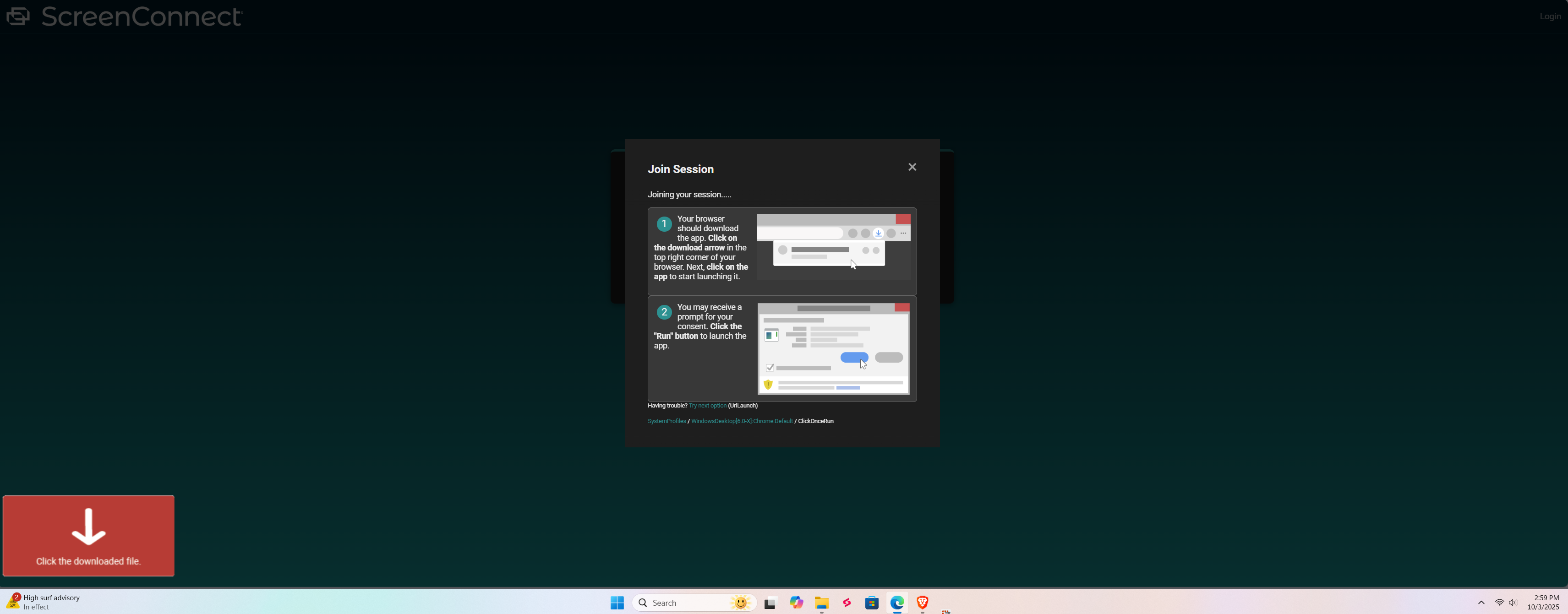Click the ScreenConnect logo icon
Image resolution: width=1568 pixels, height=614 pixels.
[18, 16]
